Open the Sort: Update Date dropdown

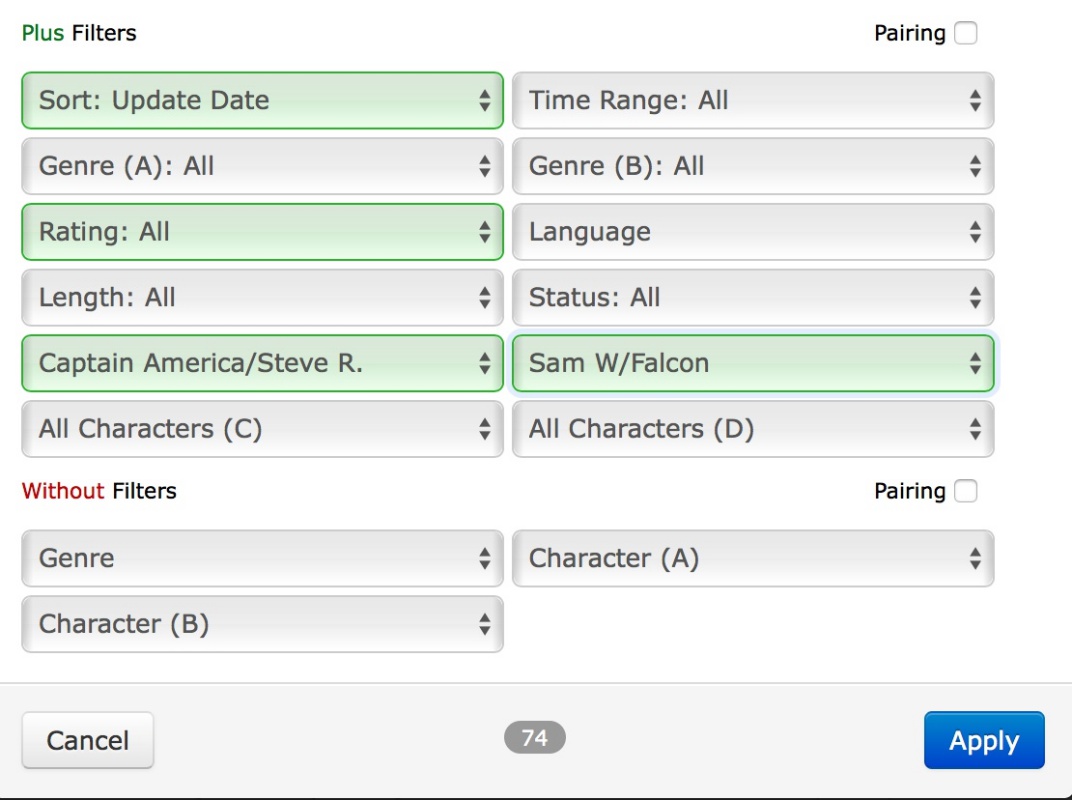262,100
